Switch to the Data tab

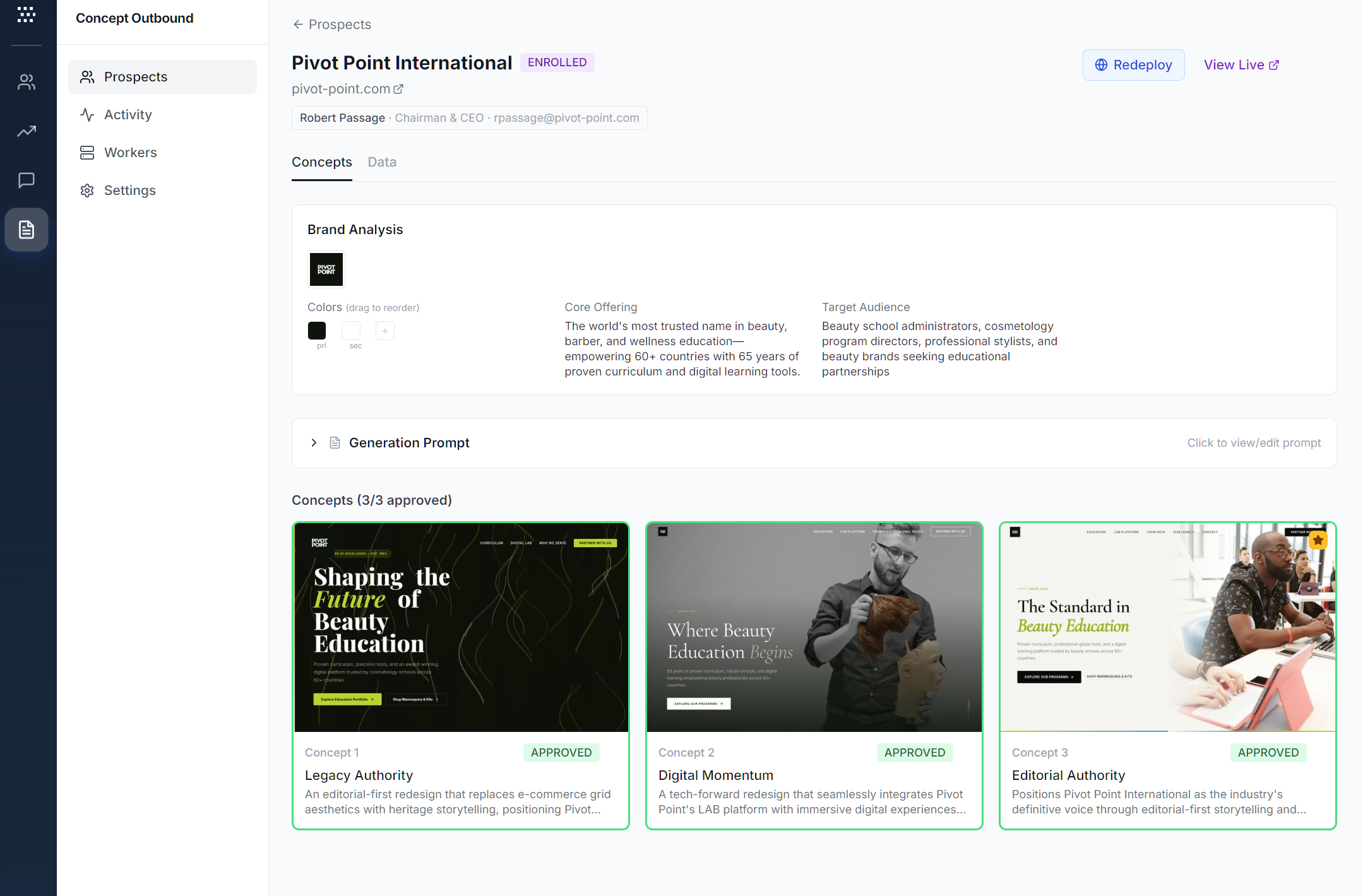381,162
